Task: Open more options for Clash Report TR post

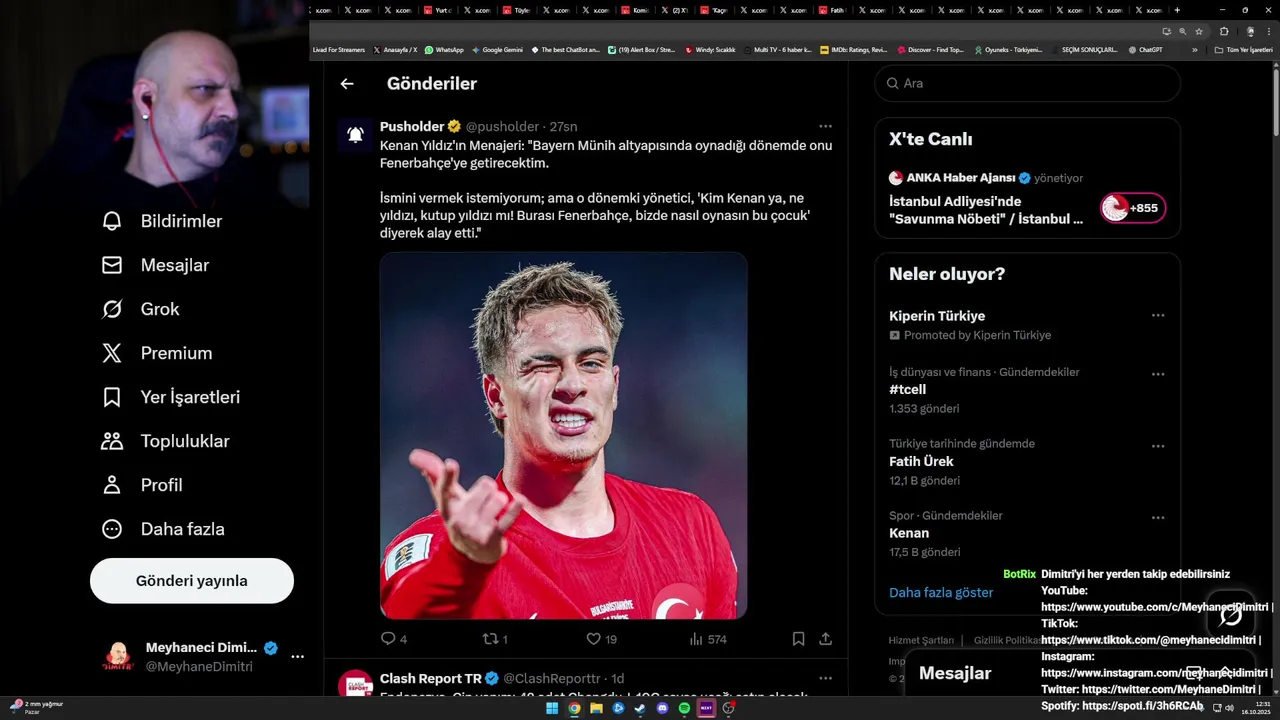Action: (825, 678)
